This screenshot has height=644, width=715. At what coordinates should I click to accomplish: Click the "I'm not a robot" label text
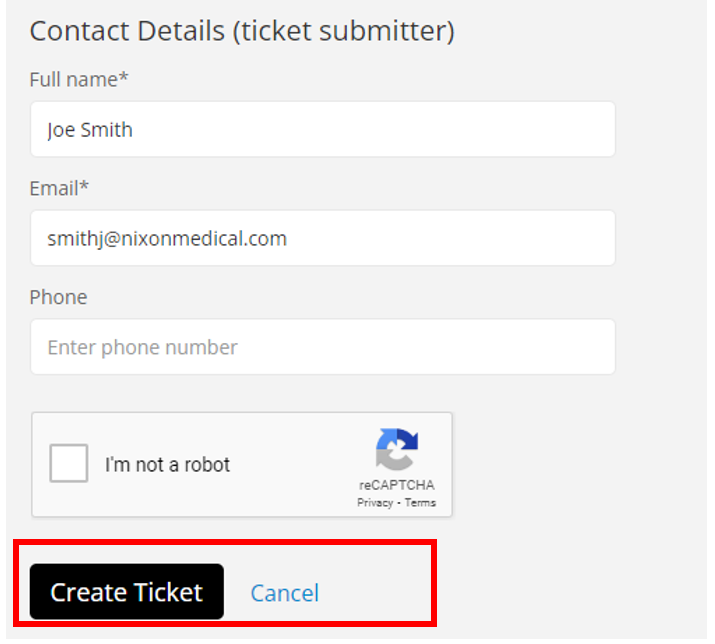coord(167,465)
